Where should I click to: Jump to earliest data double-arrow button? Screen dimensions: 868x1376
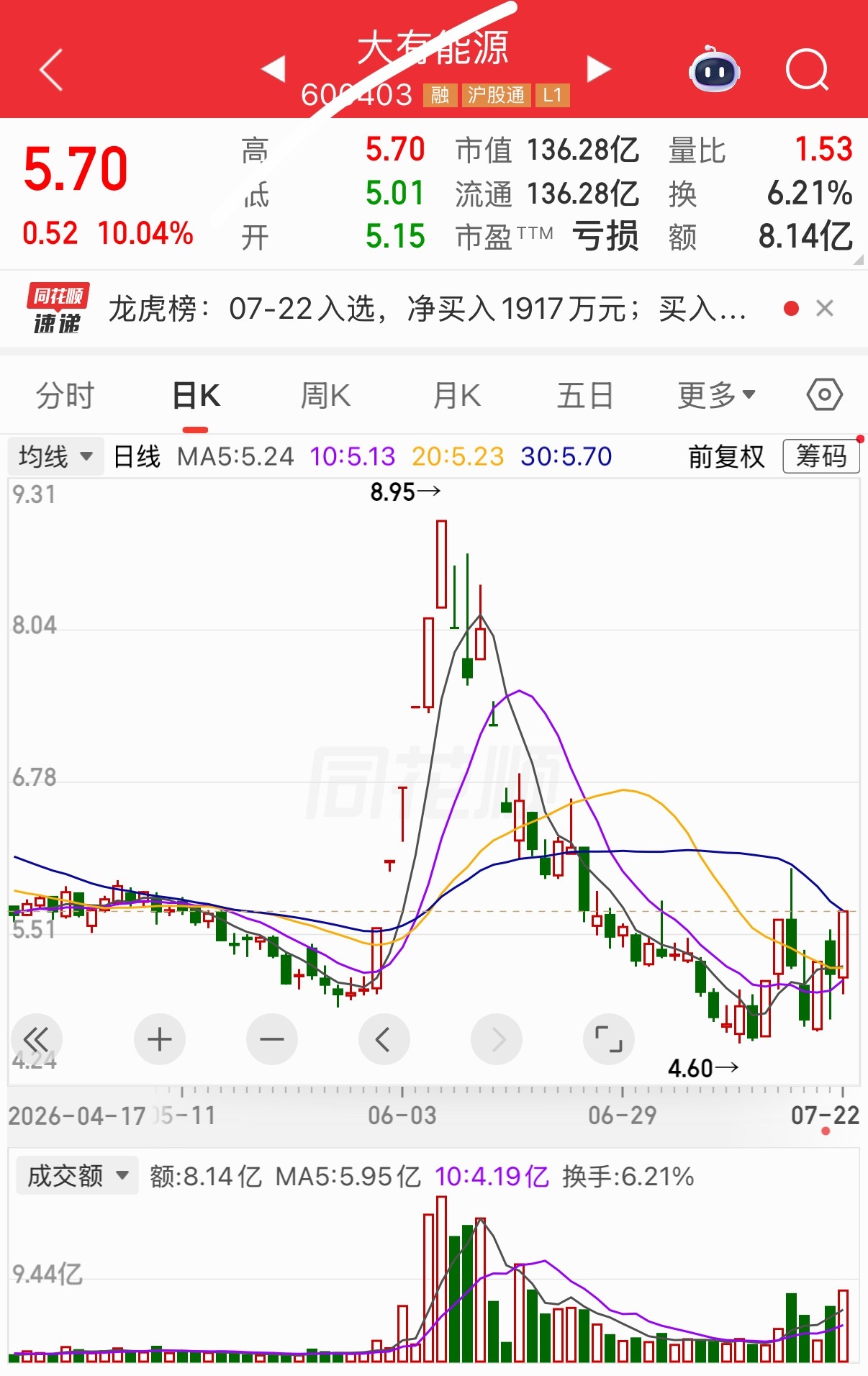click(x=36, y=1039)
